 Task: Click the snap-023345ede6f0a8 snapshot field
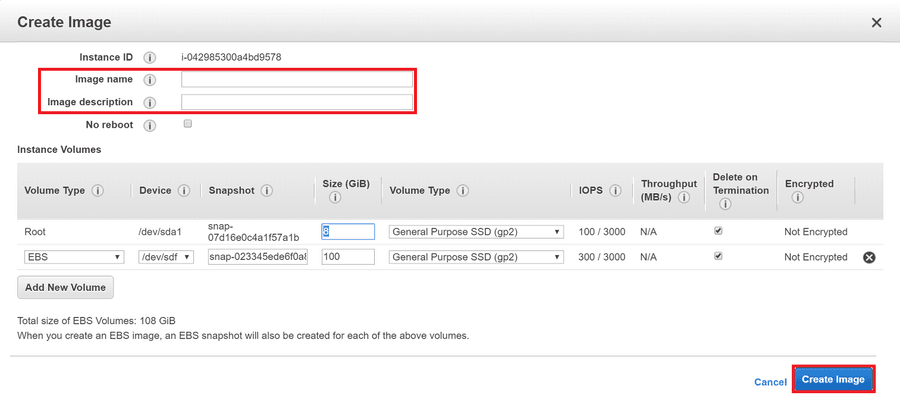[x=258, y=256]
